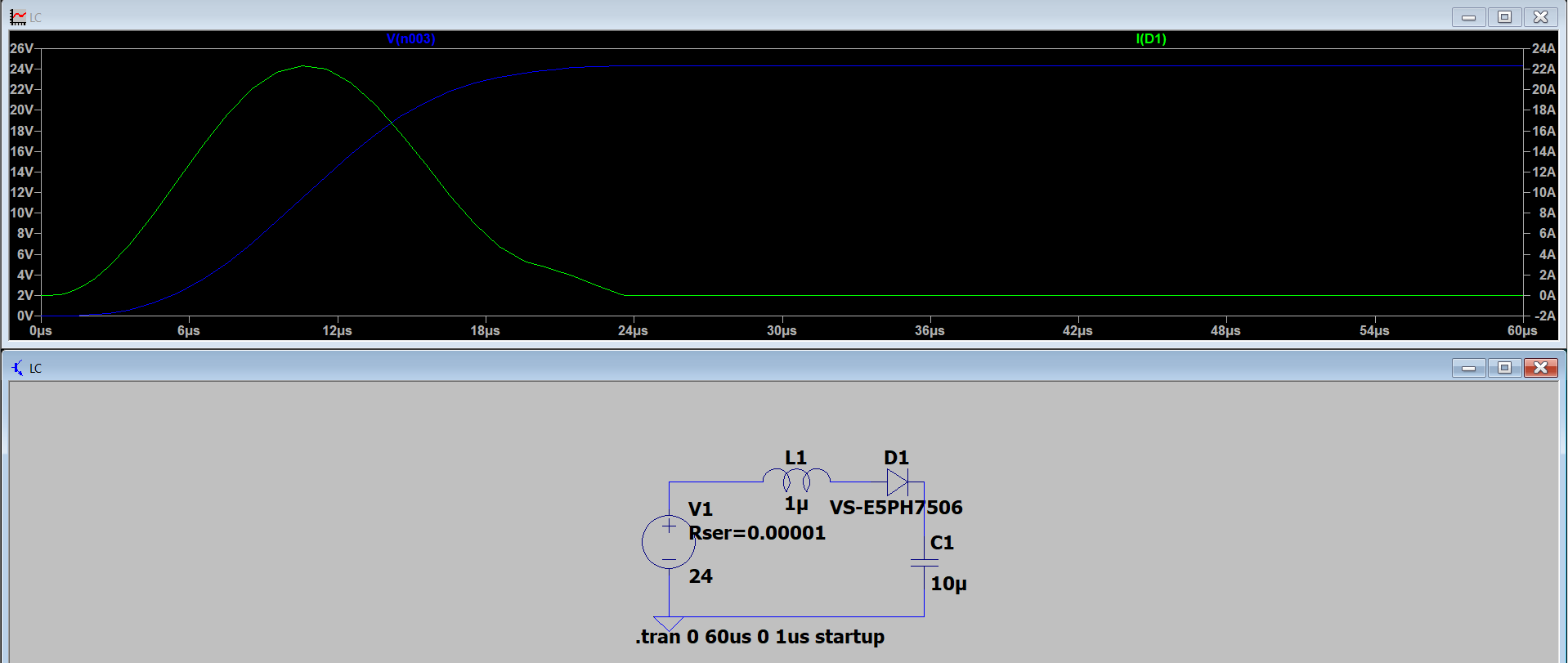Maximize the schematic LC window
1568x663 pixels.
point(1504,368)
